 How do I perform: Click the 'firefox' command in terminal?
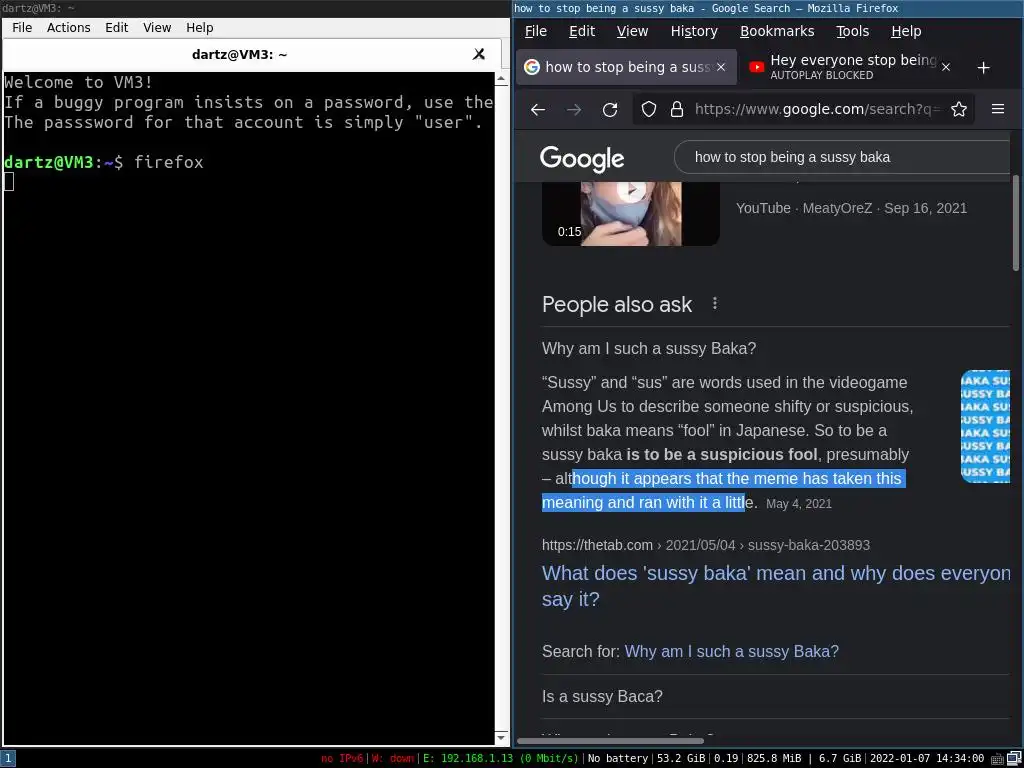[168, 162]
